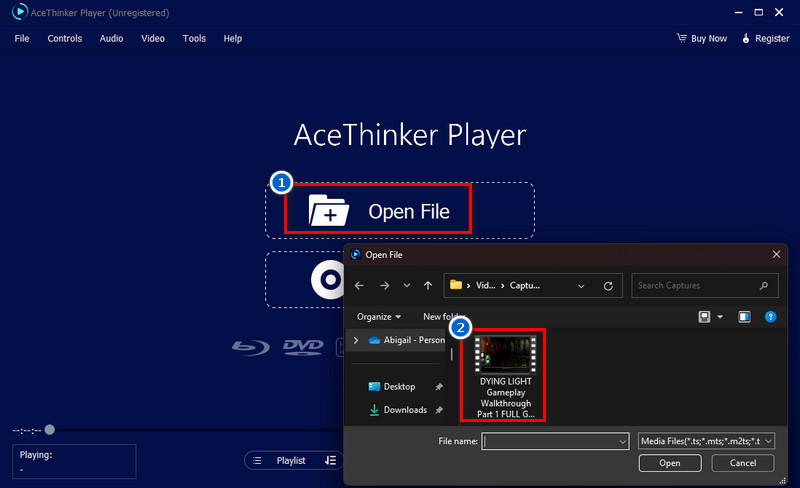Screen dimensions: 800x488
Task: Click the File name input field
Action: click(x=555, y=441)
